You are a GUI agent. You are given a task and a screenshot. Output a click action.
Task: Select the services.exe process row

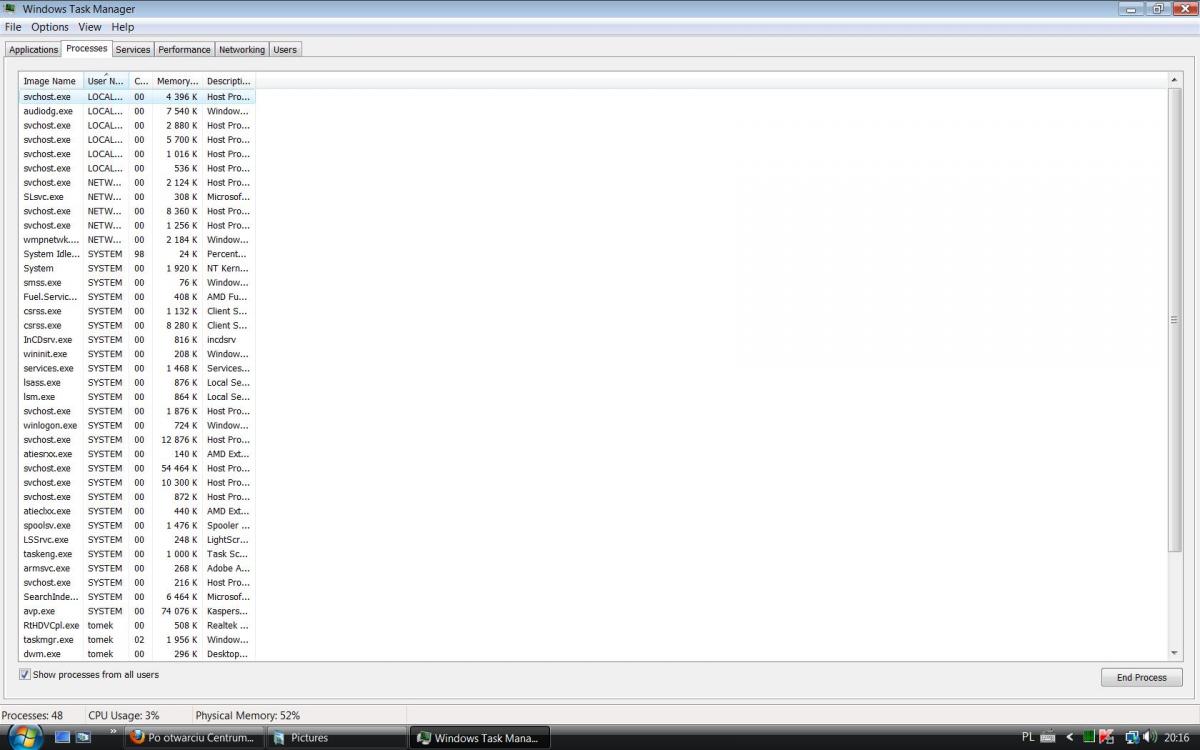click(137, 368)
